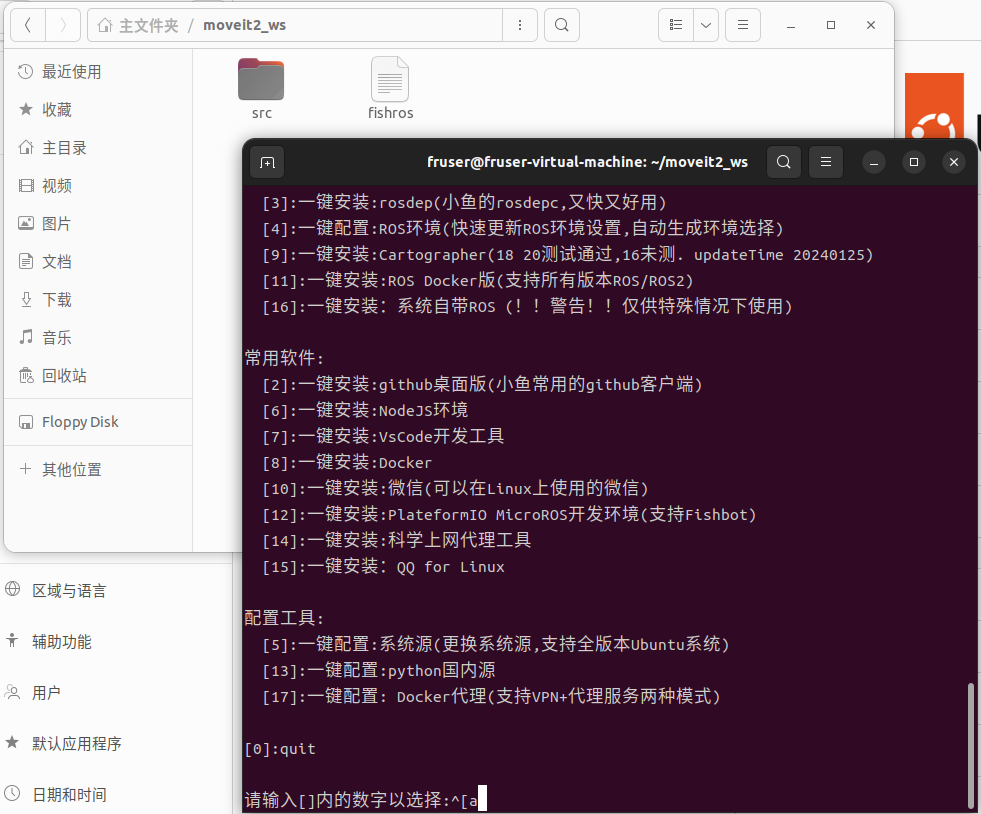The height and width of the screenshot is (814, 981).
Task: Click terminal heading '配置工具:'
Action: [x=285, y=618]
